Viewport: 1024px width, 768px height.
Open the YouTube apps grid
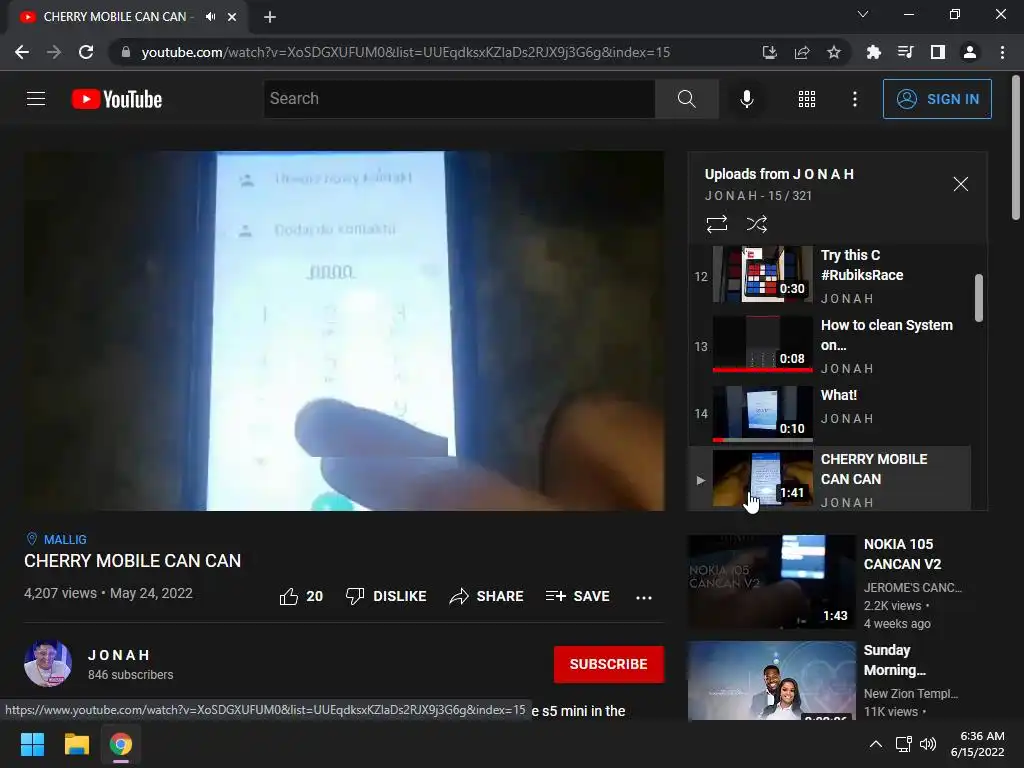807,99
